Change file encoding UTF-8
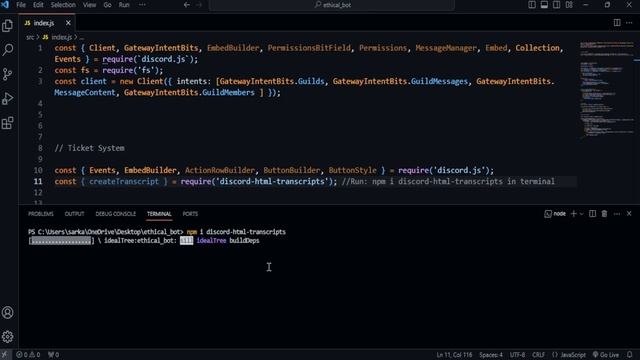 (x=517, y=355)
